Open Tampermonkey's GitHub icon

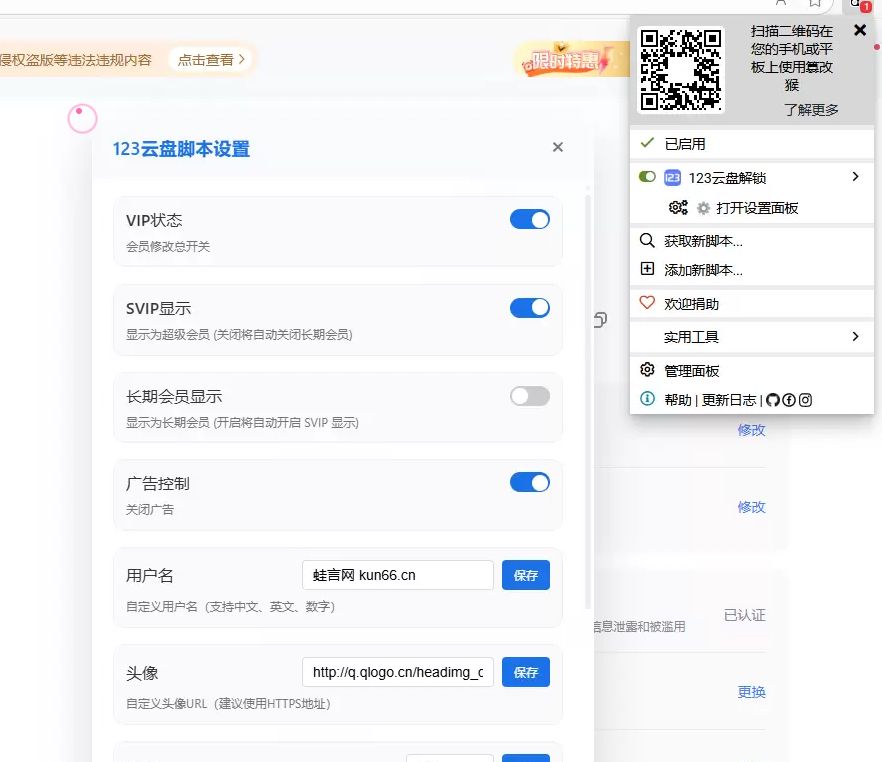[773, 399]
